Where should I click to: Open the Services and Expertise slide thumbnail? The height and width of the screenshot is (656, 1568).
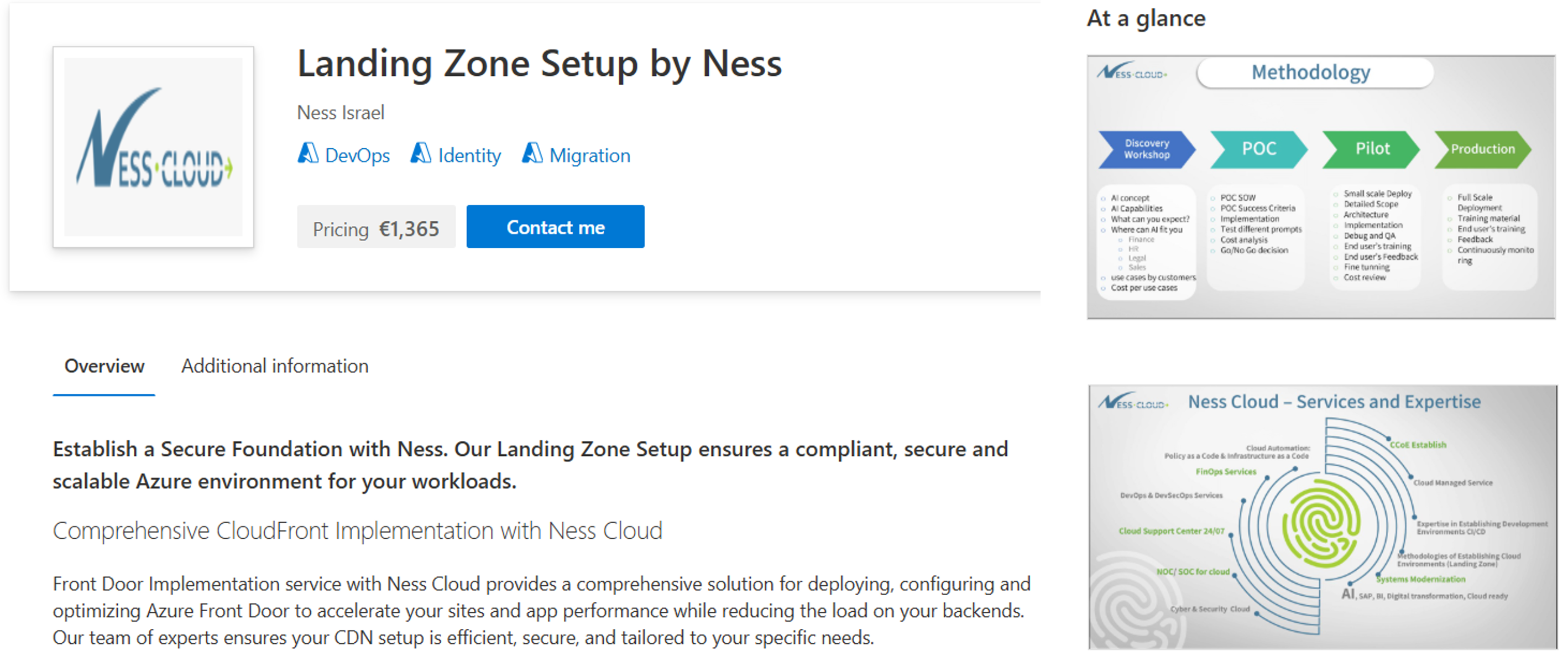(1322, 517)
